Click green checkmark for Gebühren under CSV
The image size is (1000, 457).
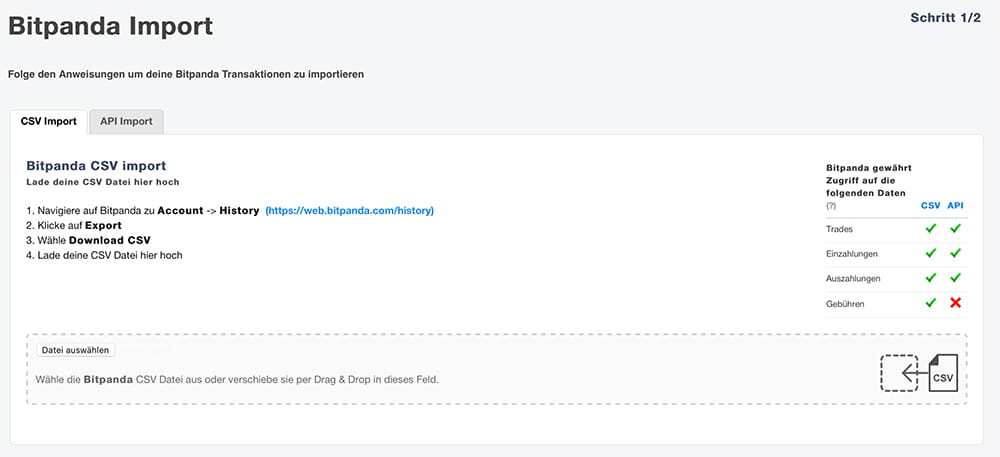930,303
